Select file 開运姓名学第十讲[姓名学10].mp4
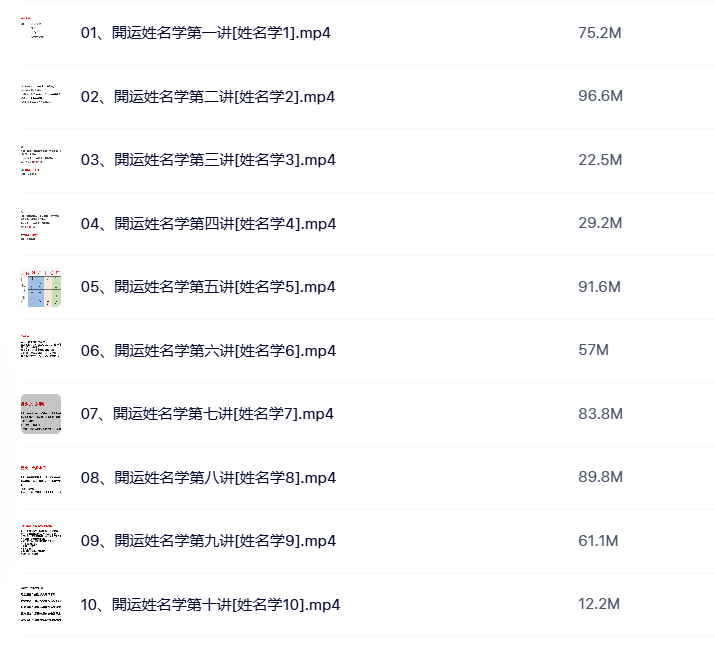715x646 pixels. [x=210, y=605]
